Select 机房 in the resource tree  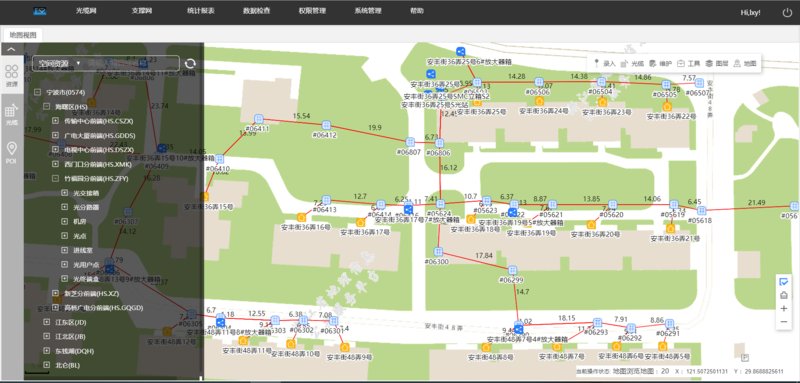[x=80, y=222]
